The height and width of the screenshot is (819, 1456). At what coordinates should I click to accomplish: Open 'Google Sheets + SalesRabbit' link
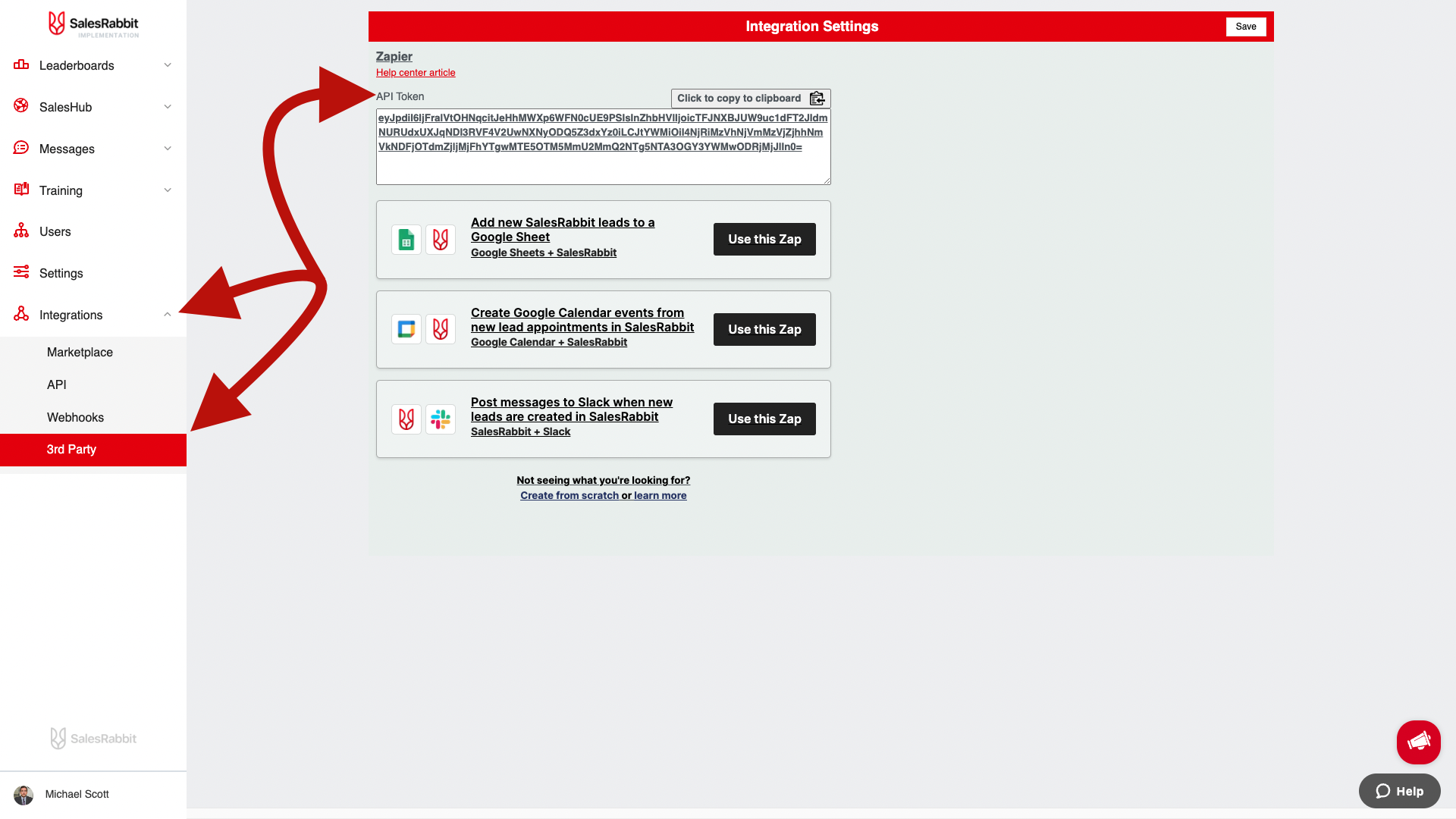click(x=544, y=253)
